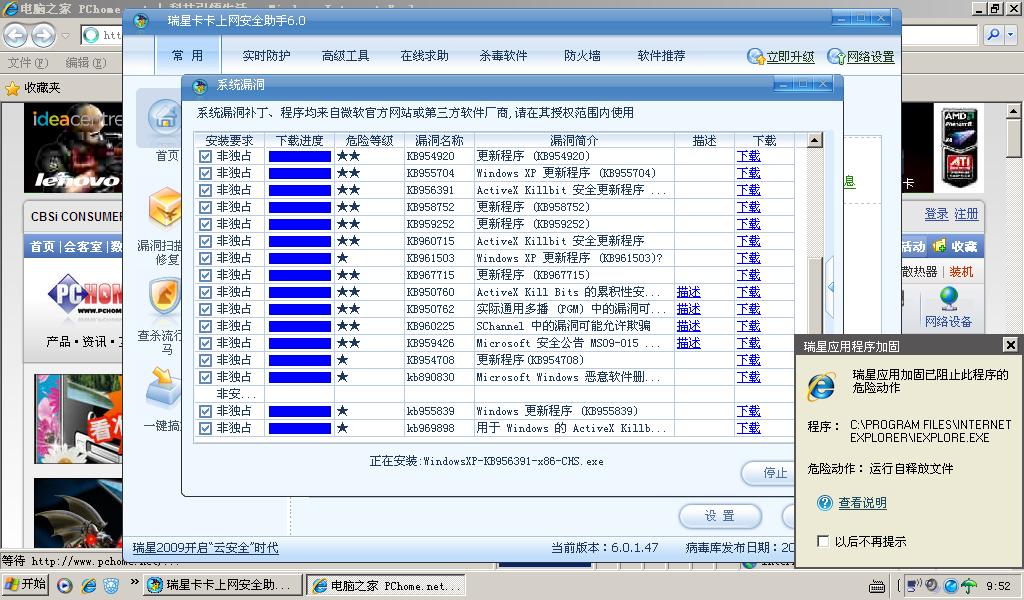This screenshot has width=1024, height=600.
Task: Expand hidden quick launch icons chevron
Action: coord(135,582)
